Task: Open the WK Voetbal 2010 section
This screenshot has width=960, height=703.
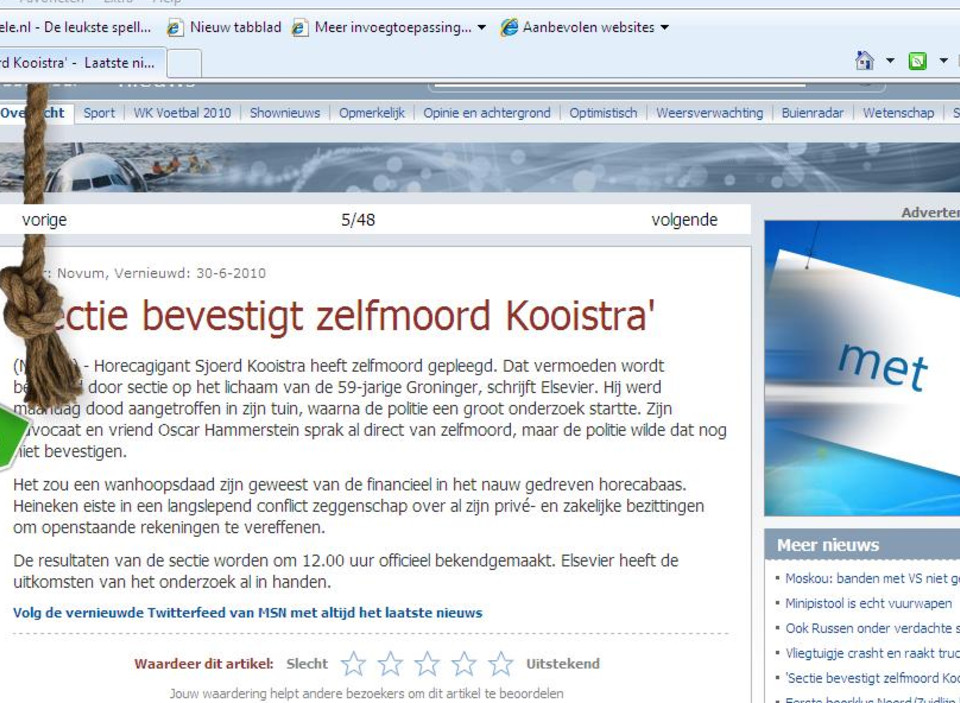Action: 182,113
